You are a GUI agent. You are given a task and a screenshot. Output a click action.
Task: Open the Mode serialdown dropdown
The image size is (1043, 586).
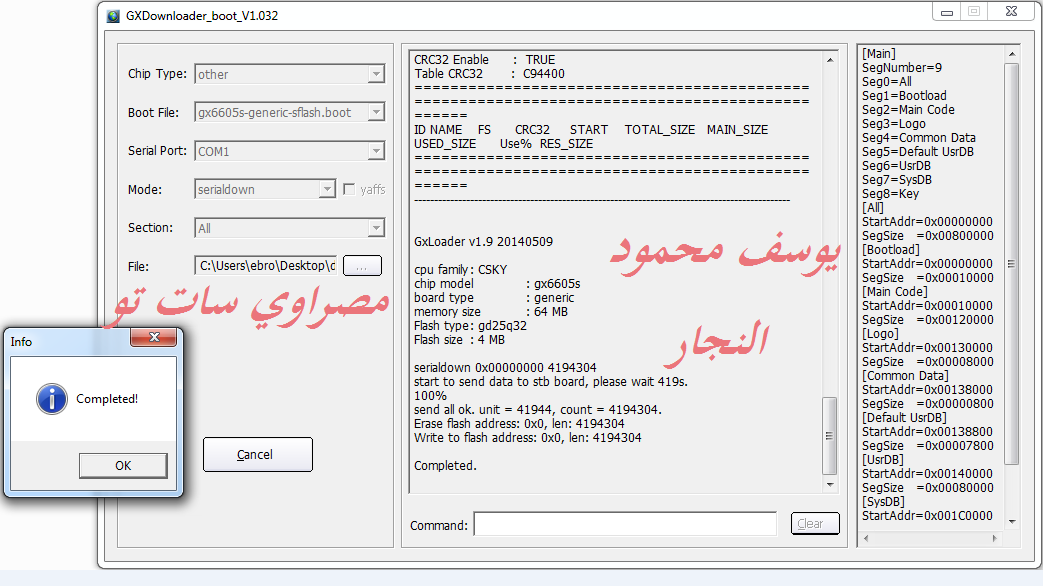pos(327,189)
